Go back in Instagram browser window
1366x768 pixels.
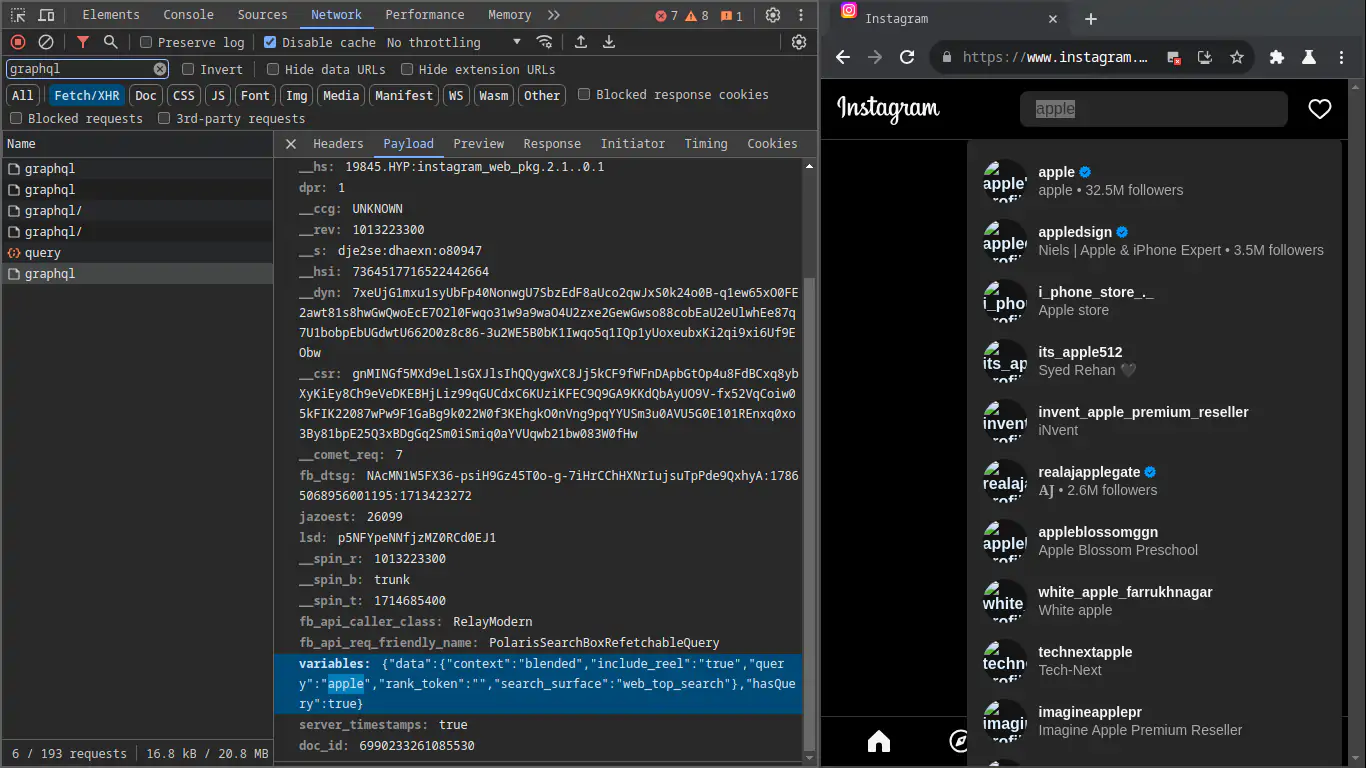[x=843, y=57]
